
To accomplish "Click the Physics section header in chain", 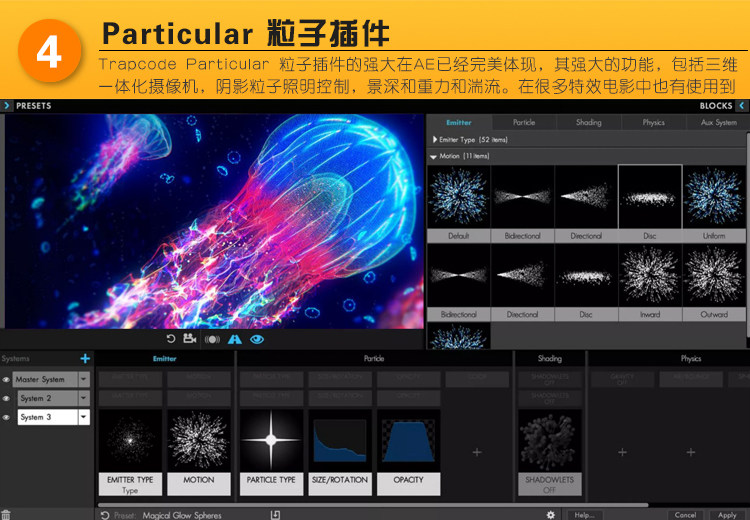I will coord(691,358).
